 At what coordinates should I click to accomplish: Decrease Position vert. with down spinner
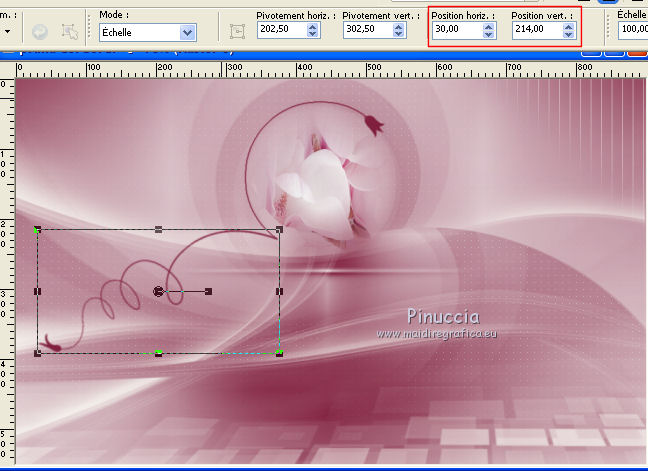[569, 34]
